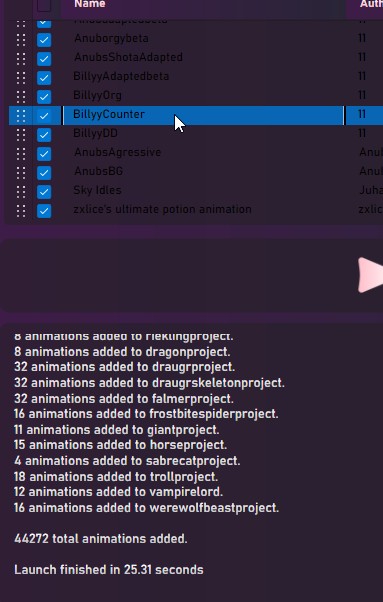Click the Author column header
The image size is (383, 602).
[x=371, y=4]
